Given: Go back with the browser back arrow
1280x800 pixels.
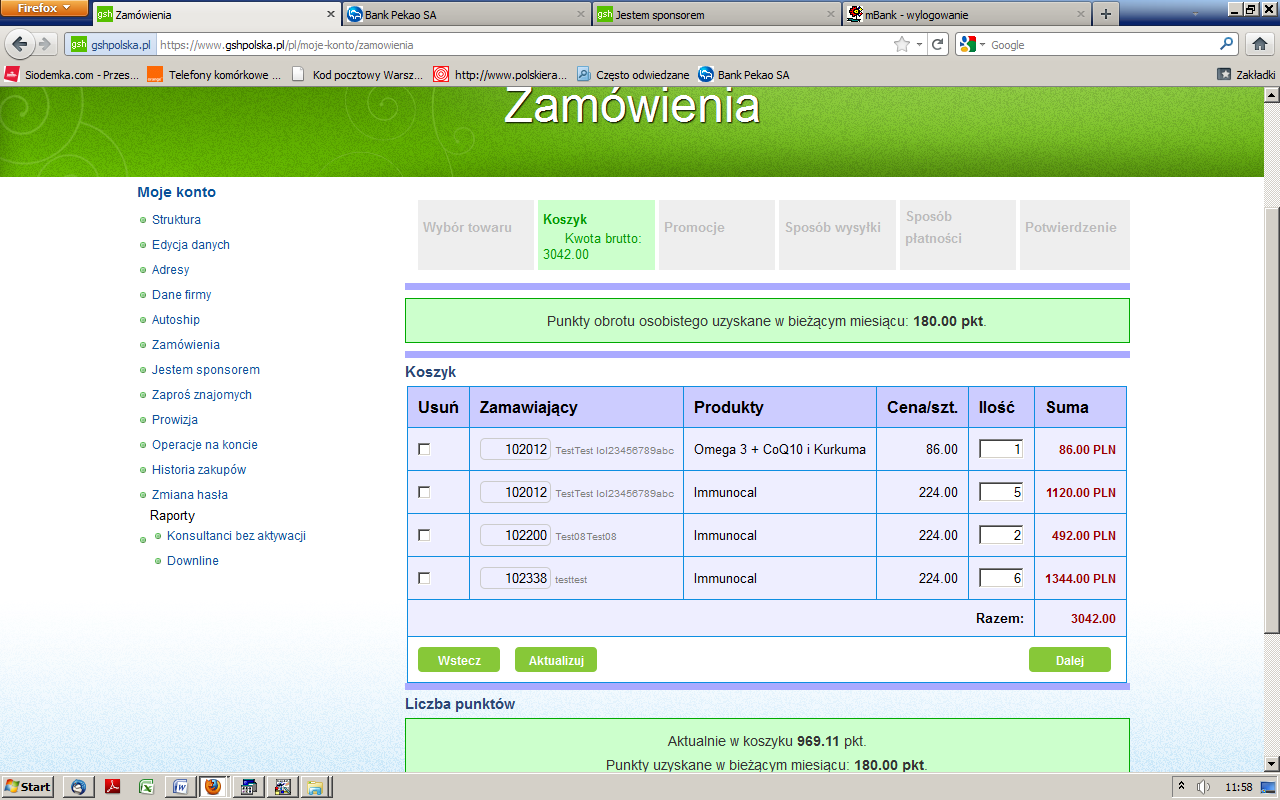Looking at the screenshot, I should [20, 44].
